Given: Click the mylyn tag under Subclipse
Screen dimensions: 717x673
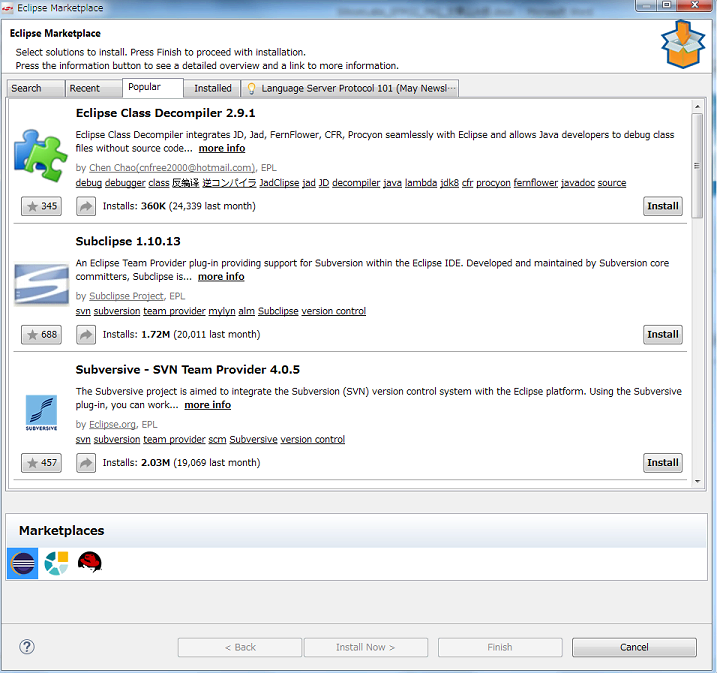Looking at the screenshot, I should click(222, 311).
